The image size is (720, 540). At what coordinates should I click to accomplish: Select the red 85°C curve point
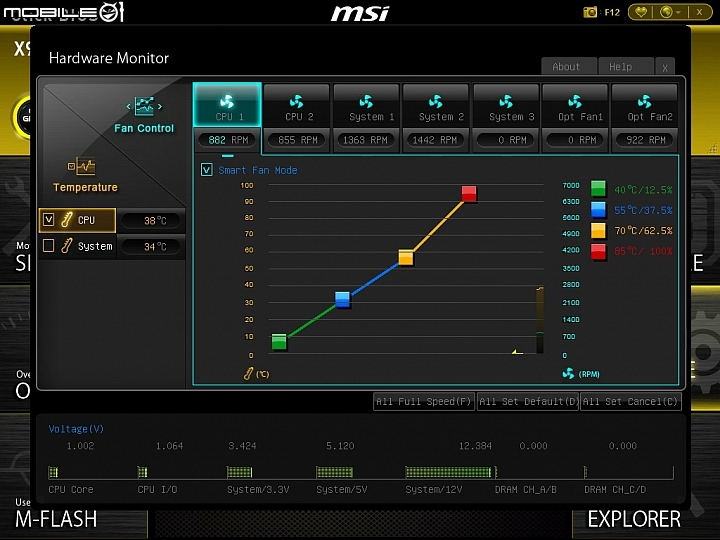469,193
